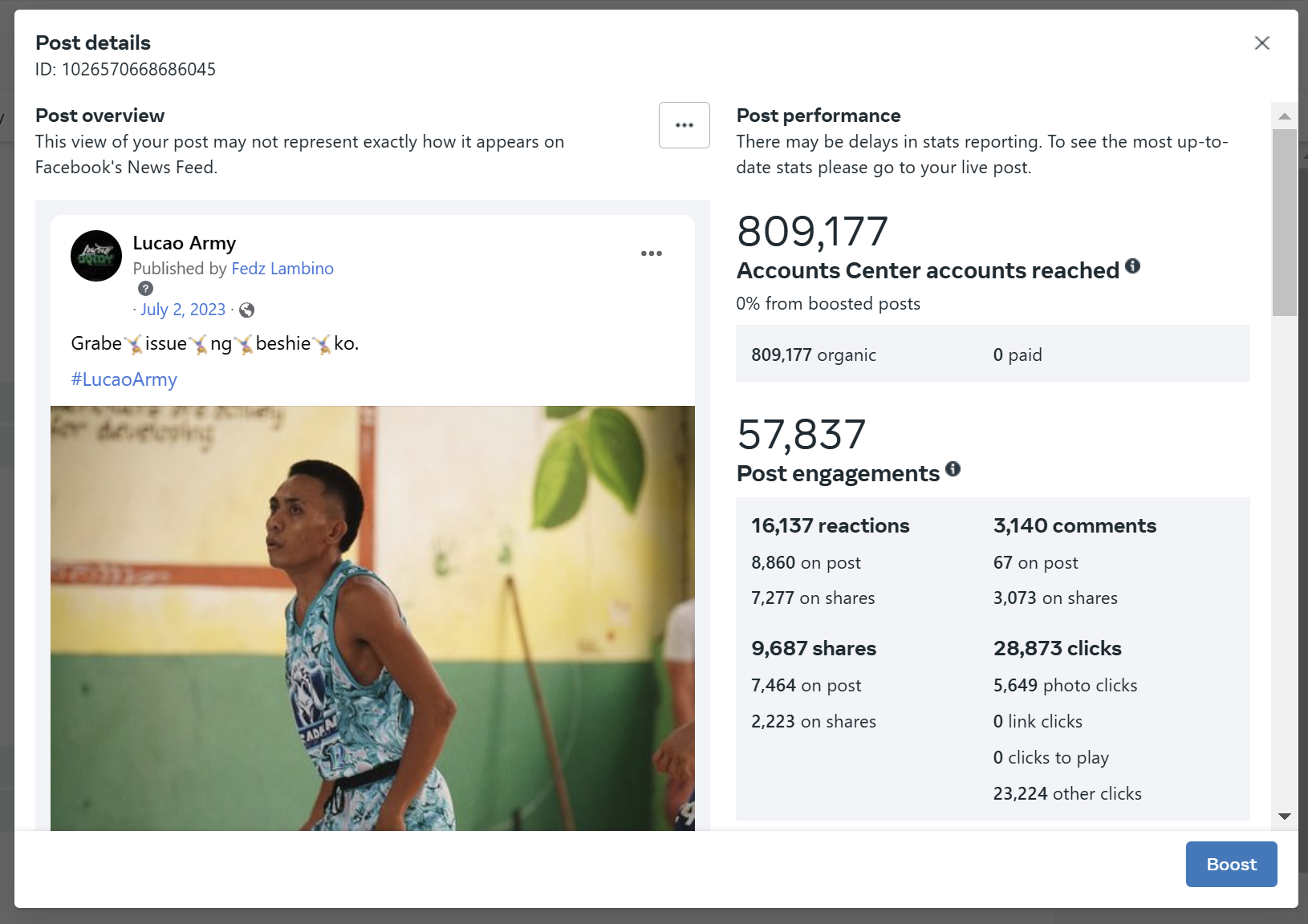
Task: Click the public globe audience icon
Action: [247, 310]
